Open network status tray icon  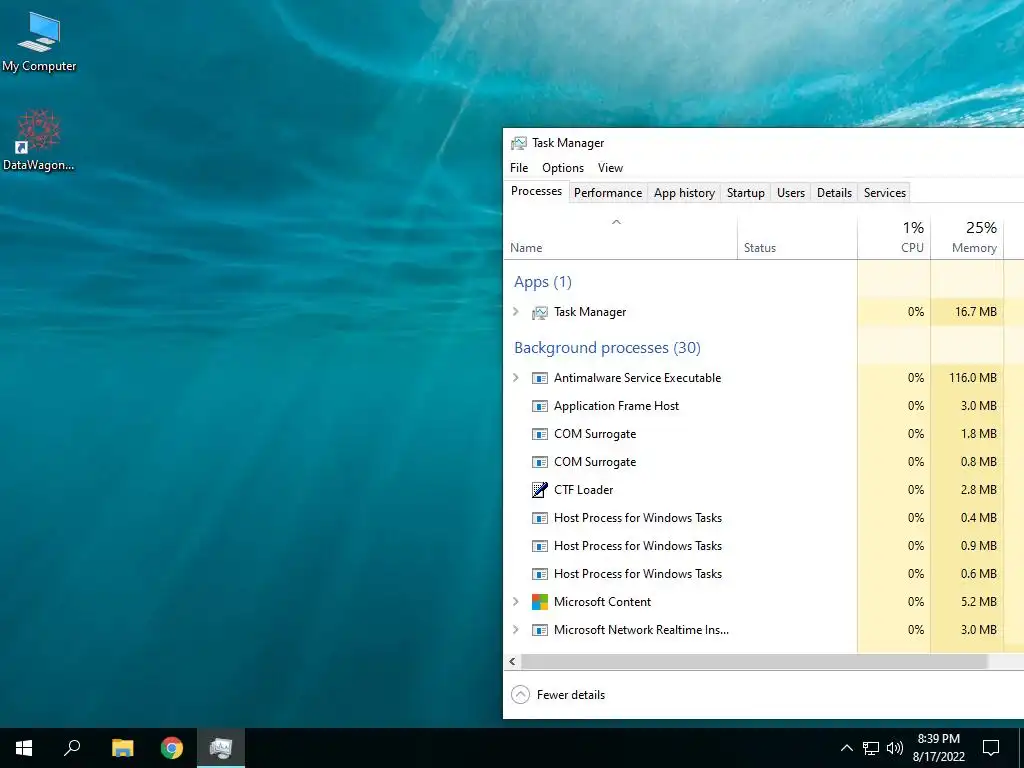(871, 748)
